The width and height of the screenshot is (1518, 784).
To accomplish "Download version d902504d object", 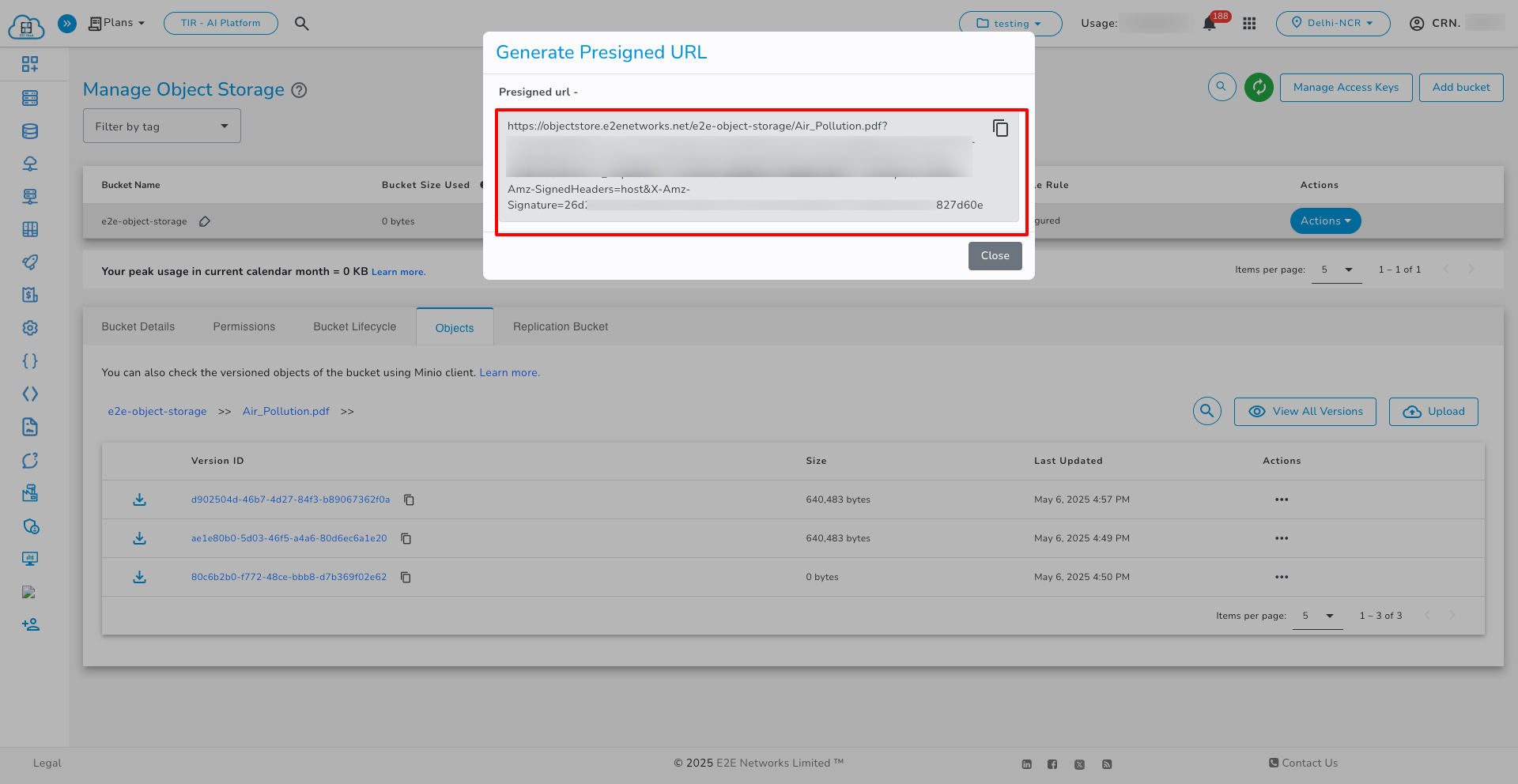I will (x=140, y=499).
